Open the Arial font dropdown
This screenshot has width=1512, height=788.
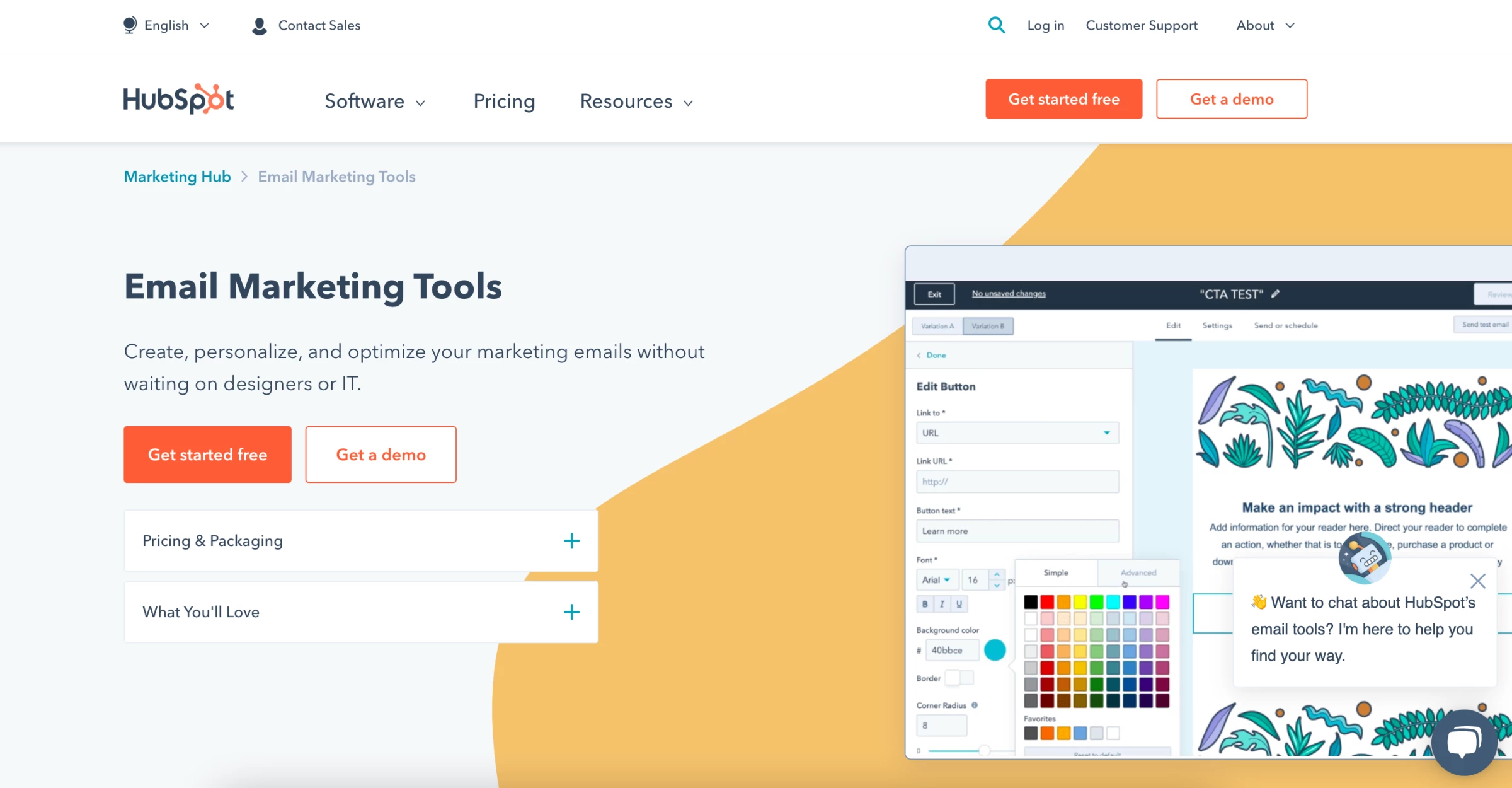click(937, 580)
